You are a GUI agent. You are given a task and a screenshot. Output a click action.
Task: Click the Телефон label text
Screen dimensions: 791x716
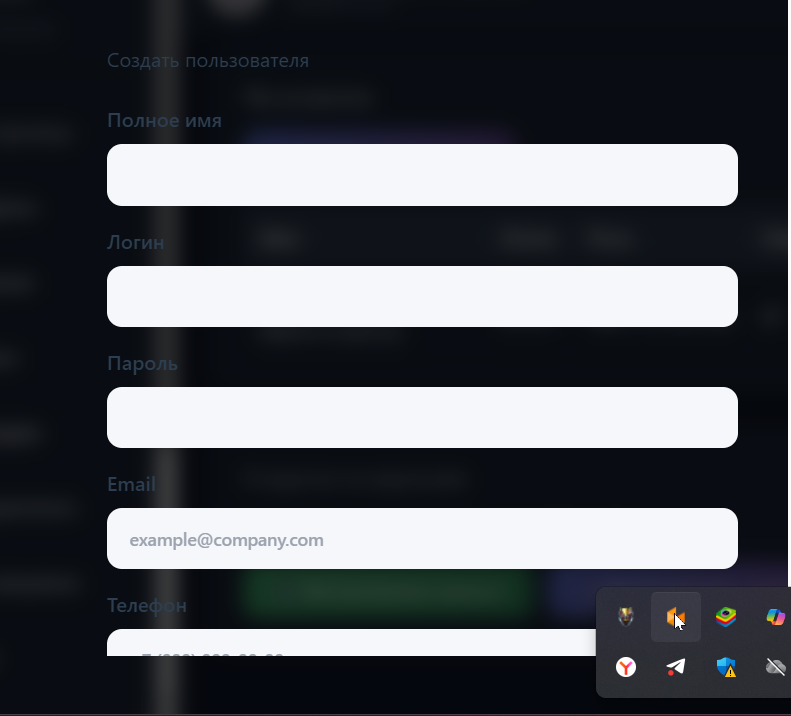147,605
